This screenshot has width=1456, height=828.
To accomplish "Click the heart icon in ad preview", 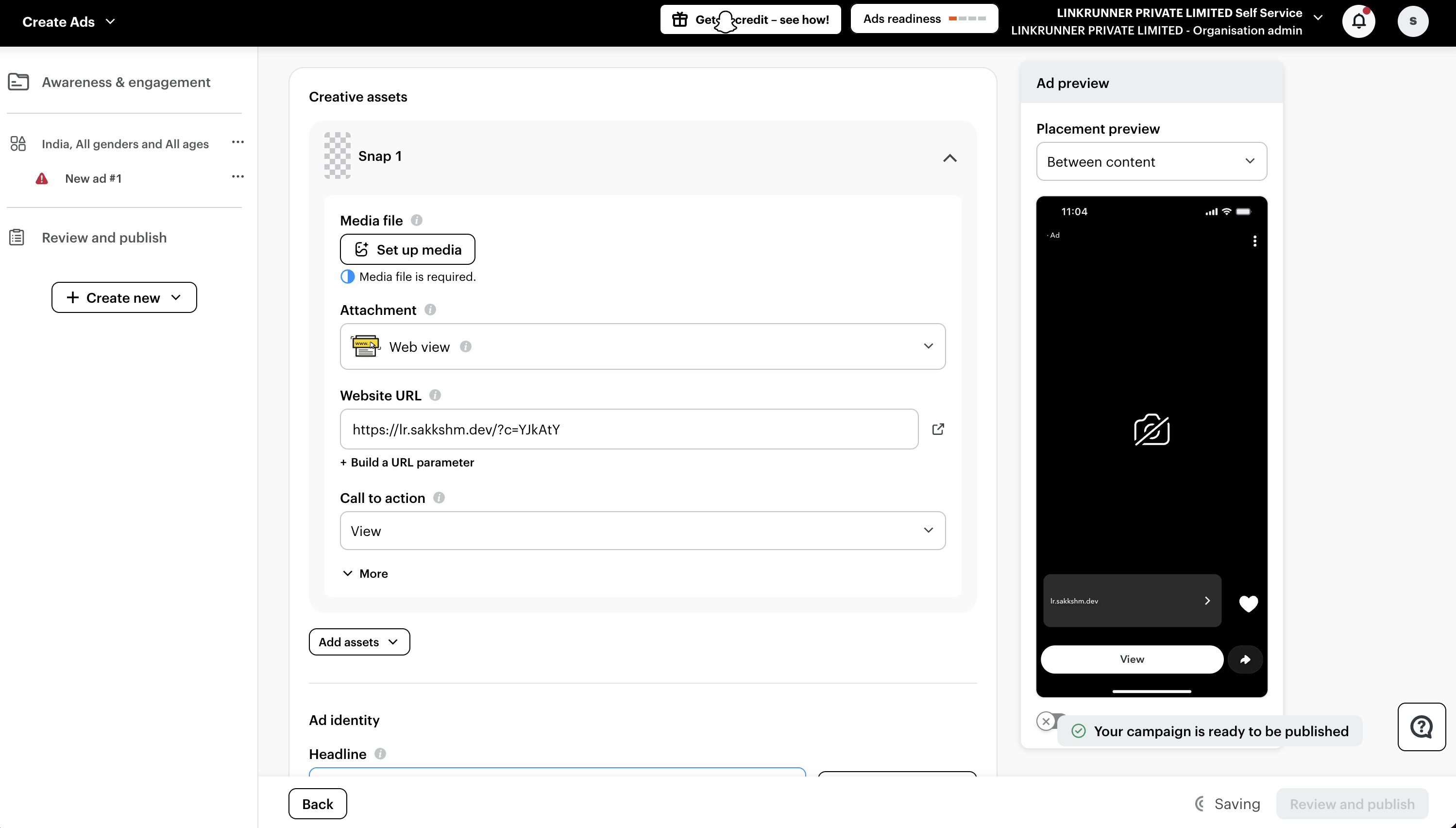I will [1248, 604].
